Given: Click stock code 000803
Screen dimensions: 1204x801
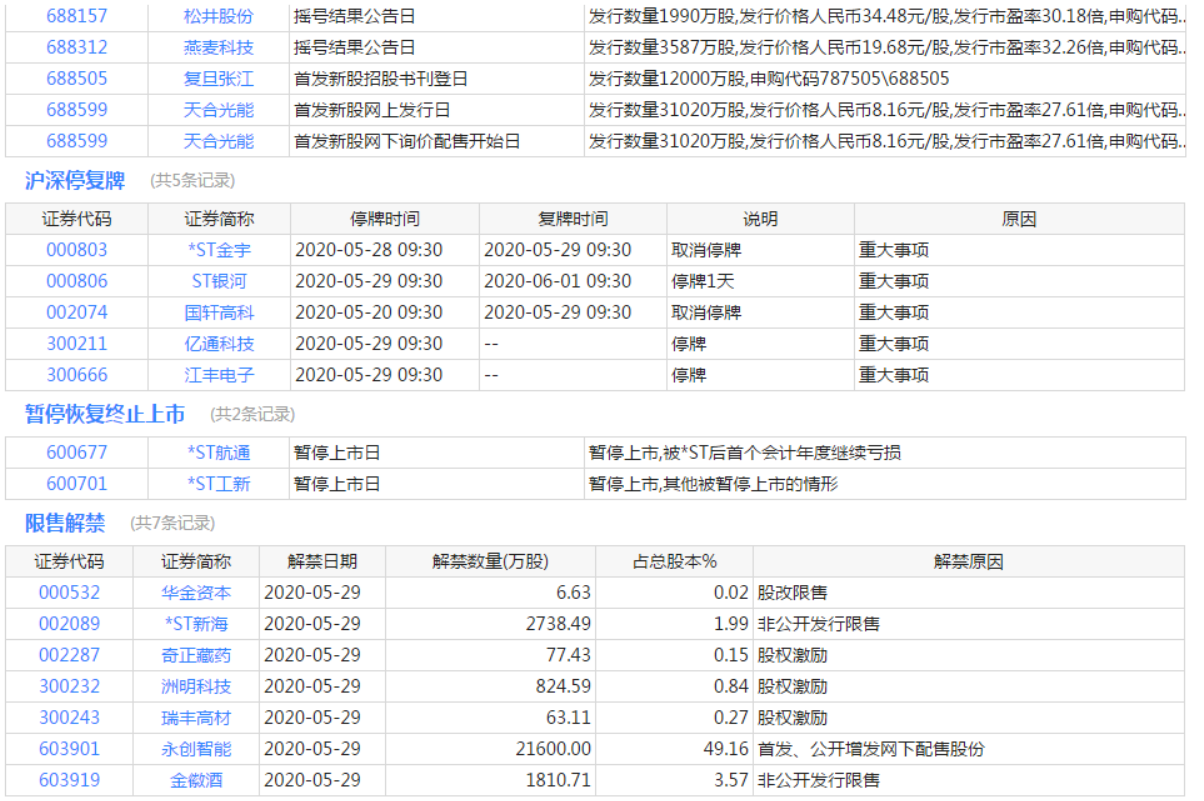Looking at the screenshot, I should (77, 250).
